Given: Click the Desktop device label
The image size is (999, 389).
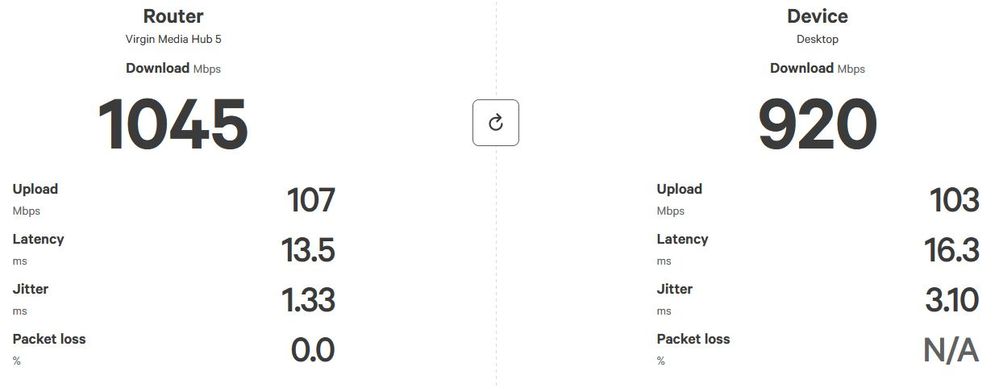Looking at the screenshot, I should pos(817,39).
